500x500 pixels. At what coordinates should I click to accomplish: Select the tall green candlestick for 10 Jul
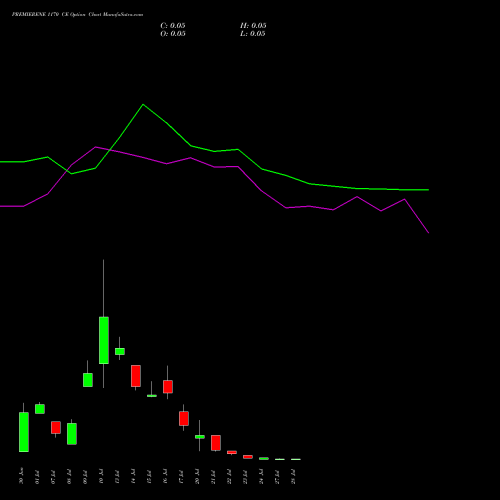tap(104, 340)
